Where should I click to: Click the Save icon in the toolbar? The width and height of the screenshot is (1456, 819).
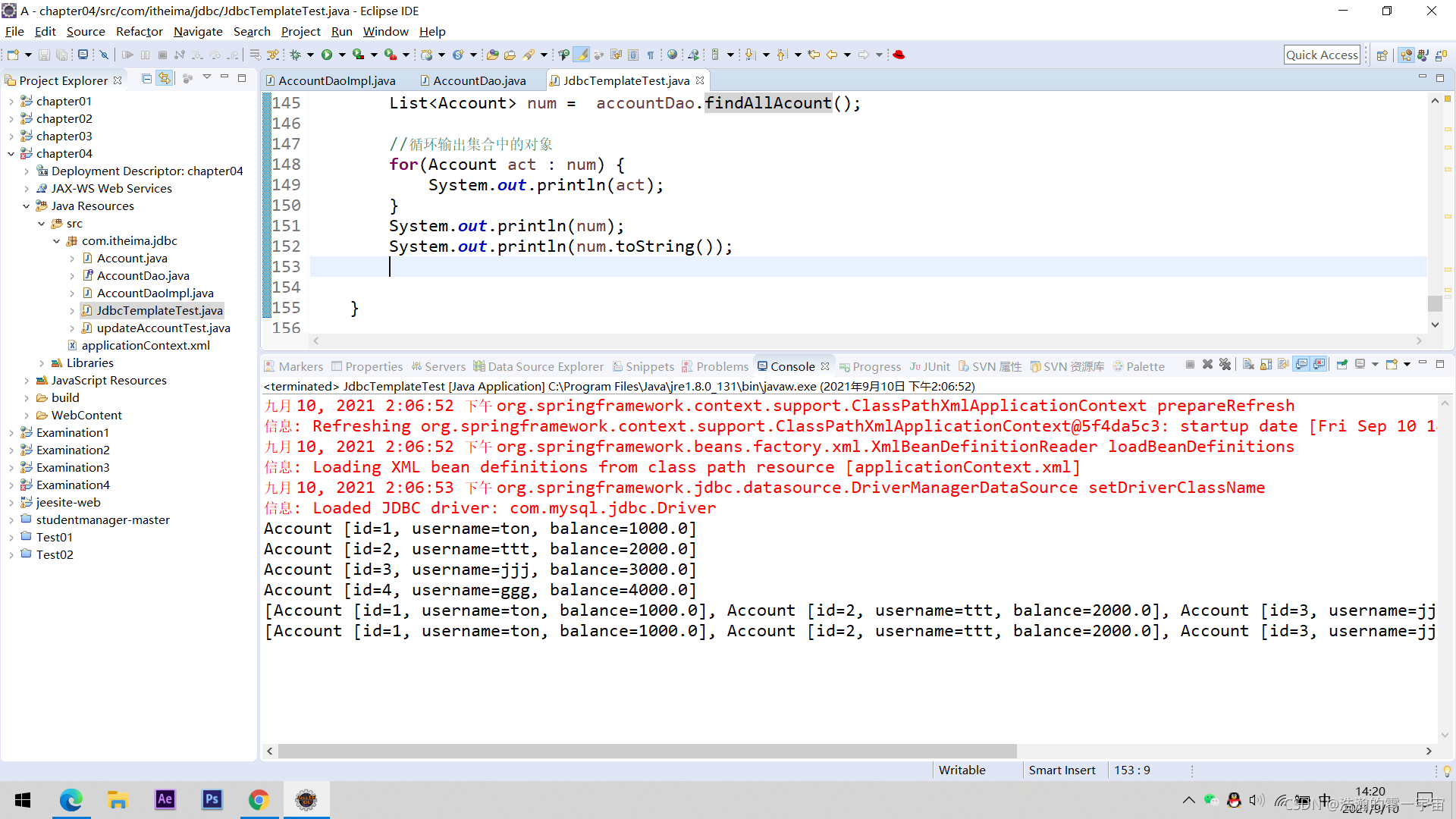coord(44,55)
